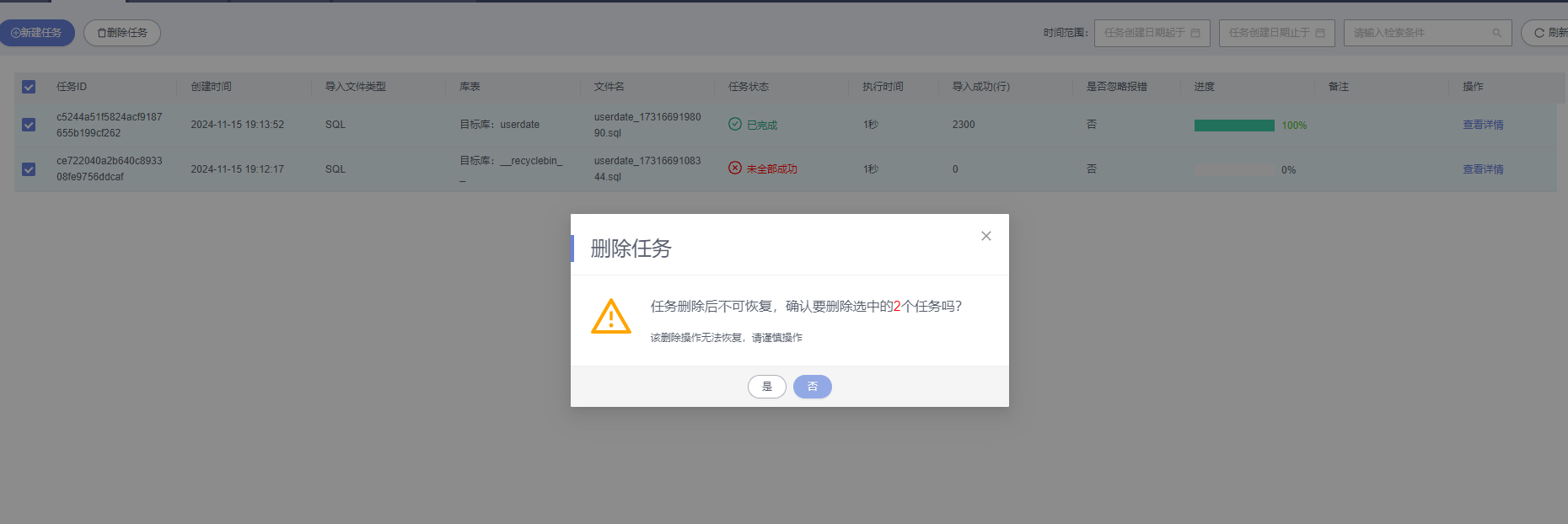This screenshot has height=524, width=1568.
Task: Click creation time 2024-11-15 19:13:52
Action: [237, 125]
